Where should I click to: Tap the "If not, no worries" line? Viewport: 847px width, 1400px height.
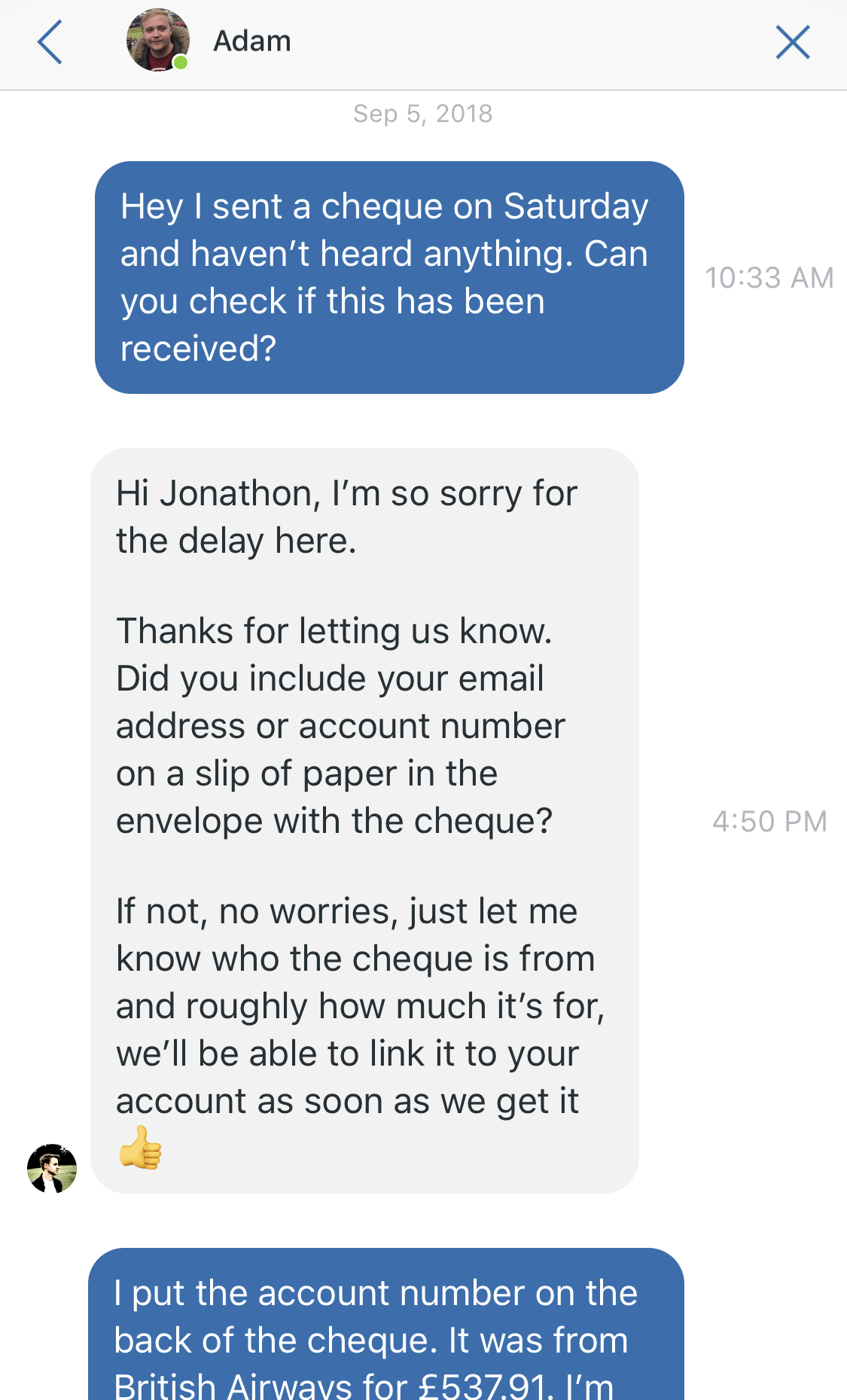coord(346,911)
